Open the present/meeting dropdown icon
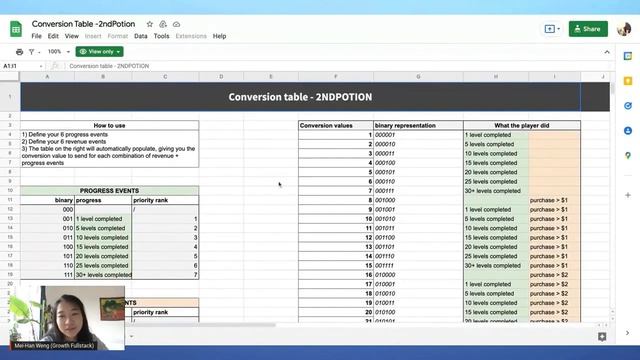Image resolution: width=640 pixels, height=360 pixels. point(552,29)
